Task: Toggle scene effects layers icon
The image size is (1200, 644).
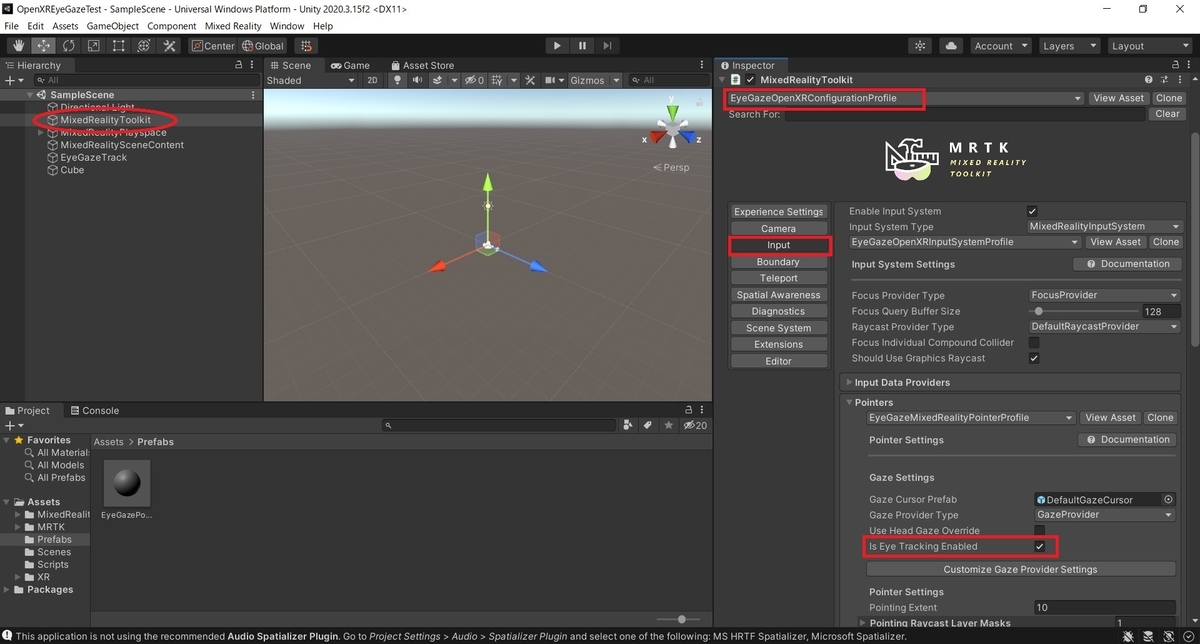Action: (439, 80)
